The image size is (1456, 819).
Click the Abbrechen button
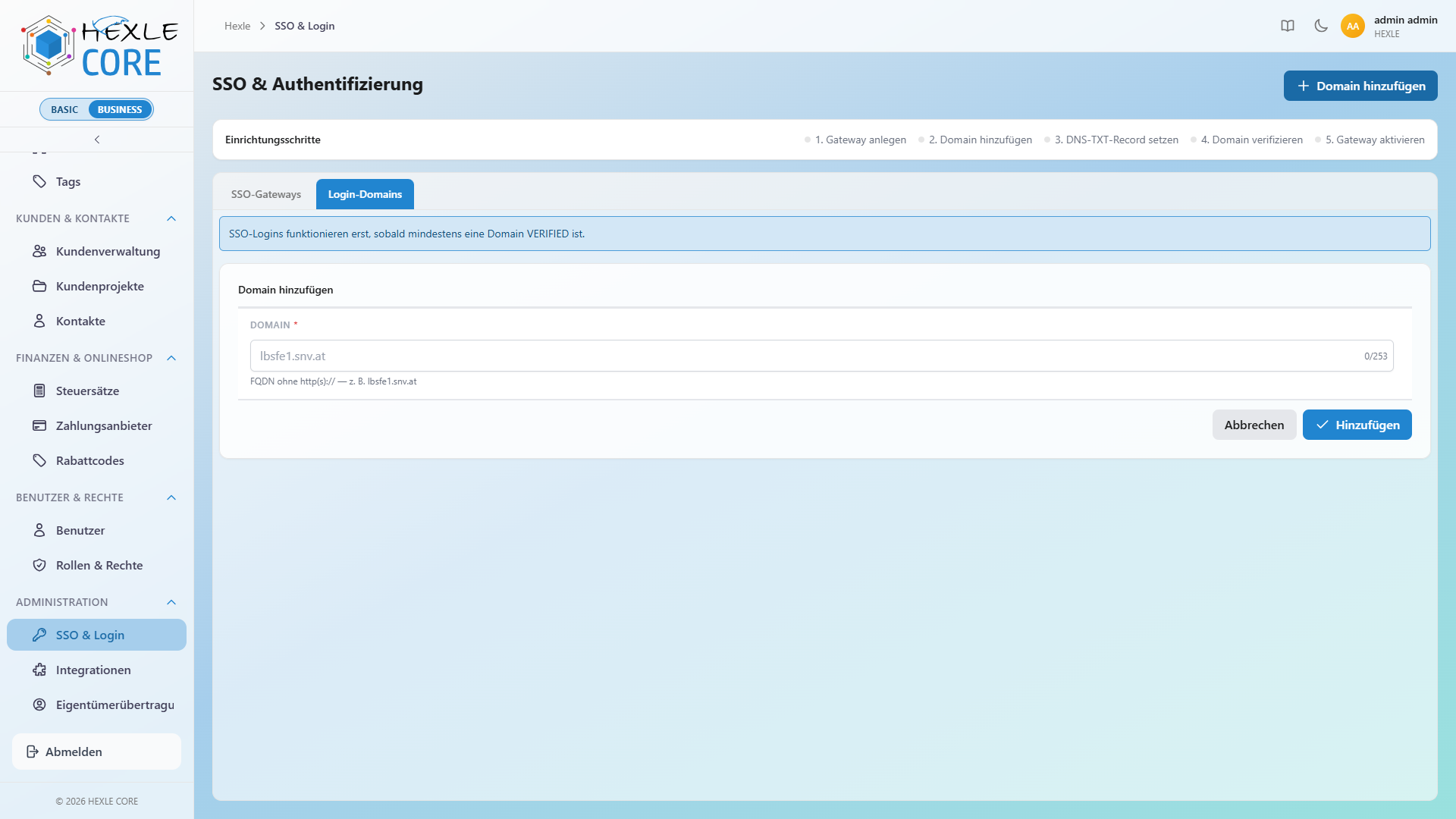pyautogui.click(x=1254, y=425)
